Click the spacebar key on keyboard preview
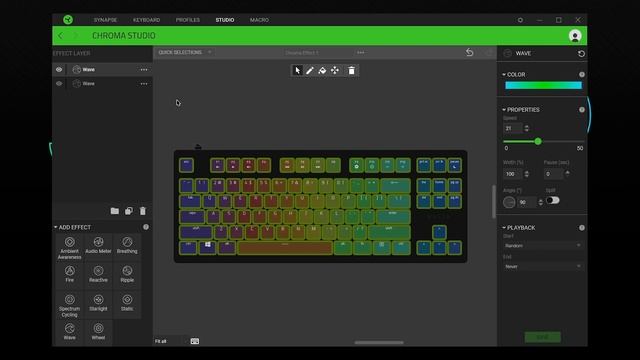Image resolution: width=640 pixels, height=360 pixels. pyautogui.click(x=285, y=248)
